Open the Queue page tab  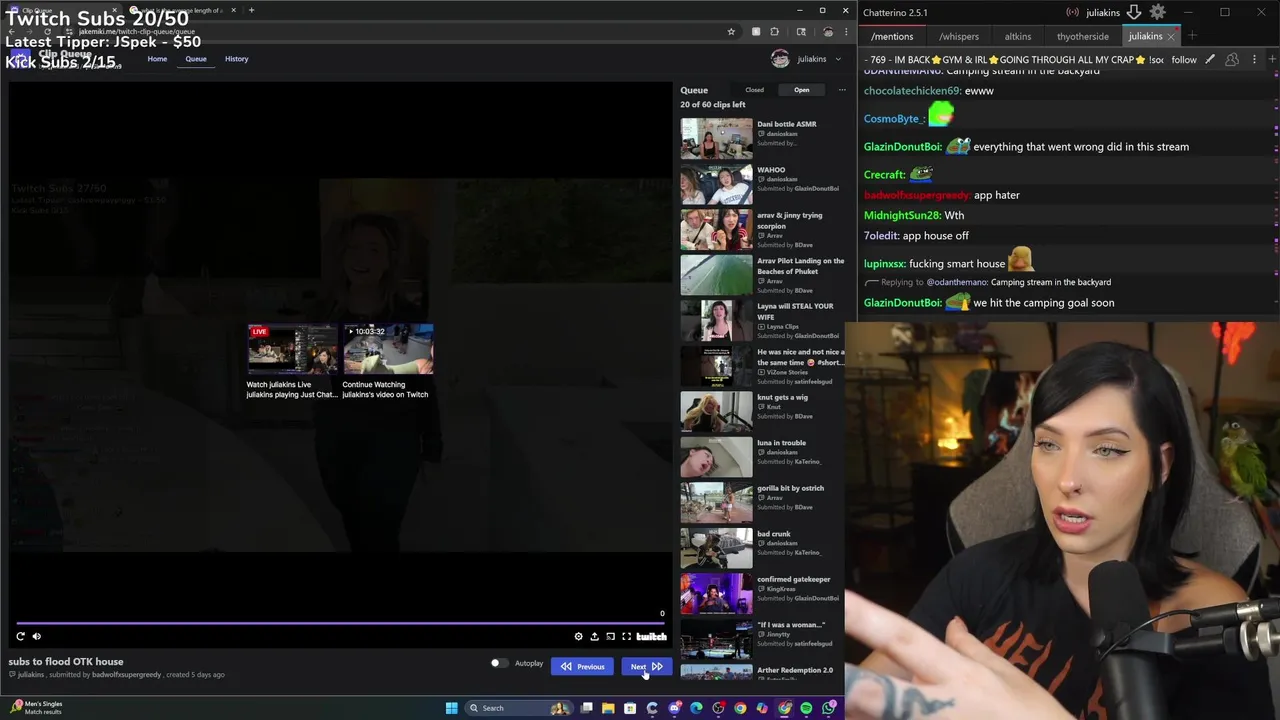coord(196,59)
